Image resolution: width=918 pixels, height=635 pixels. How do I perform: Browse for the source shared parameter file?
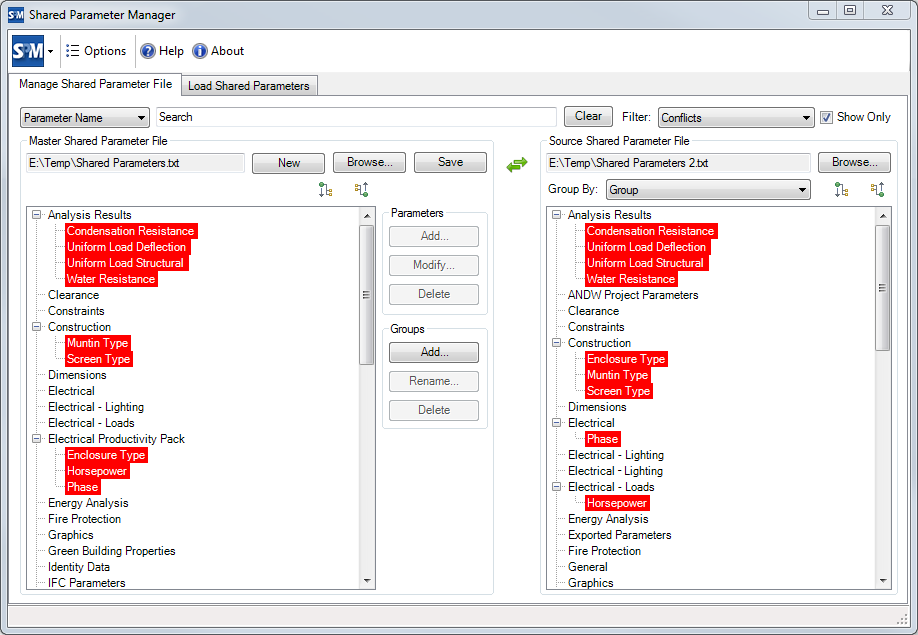pyautogui.click(x=854, y=162)
